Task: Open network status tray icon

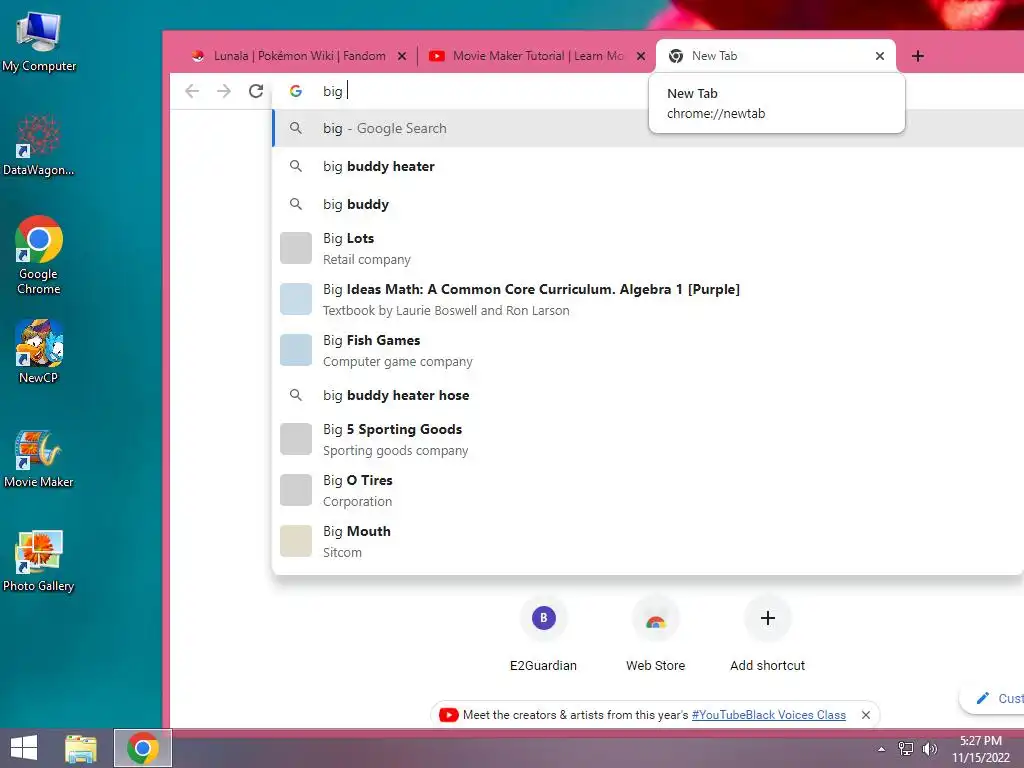Action: point(906,749)
